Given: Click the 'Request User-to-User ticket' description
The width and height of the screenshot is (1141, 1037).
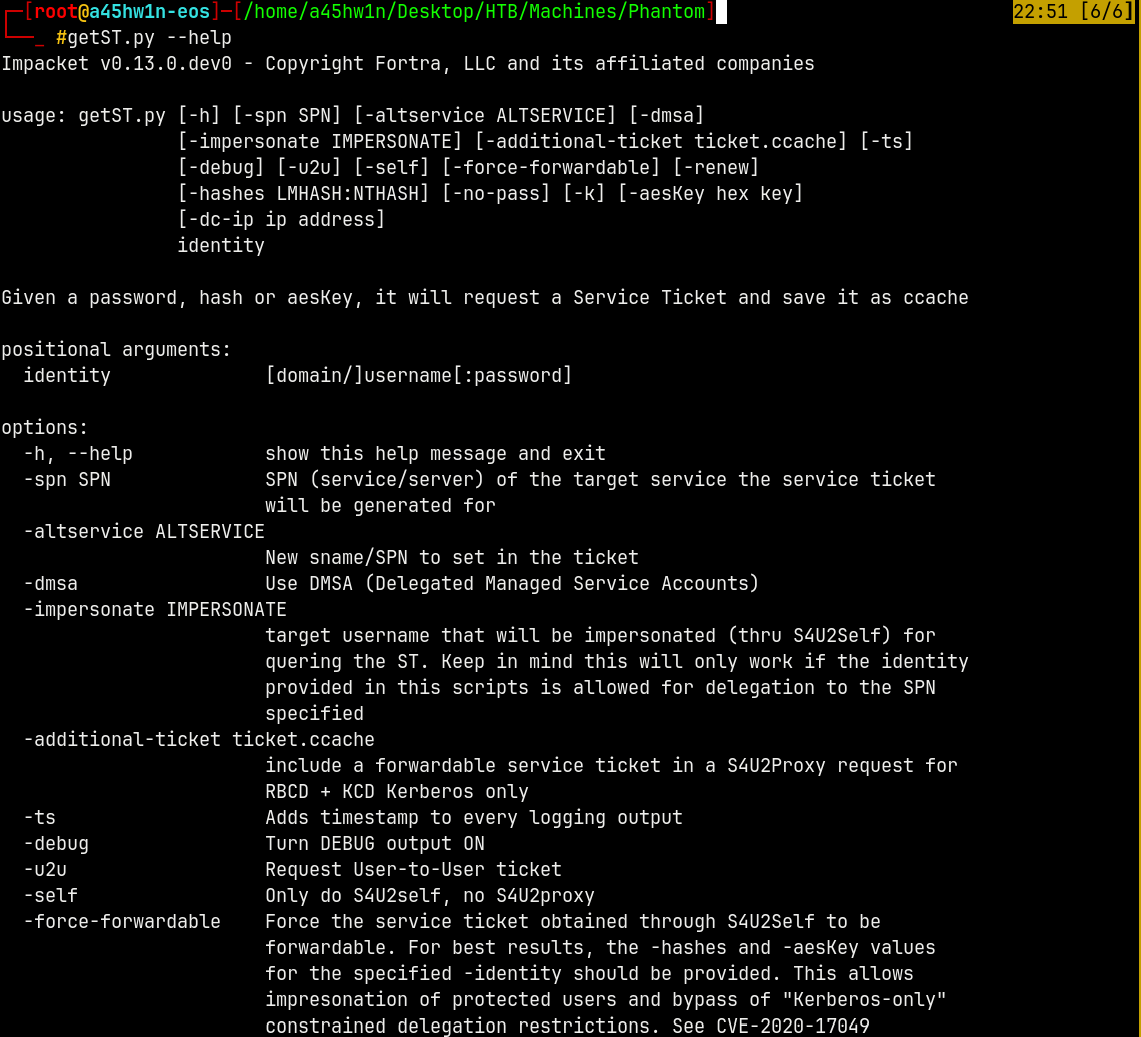Looking at the screenshot, I should point(413,870).
